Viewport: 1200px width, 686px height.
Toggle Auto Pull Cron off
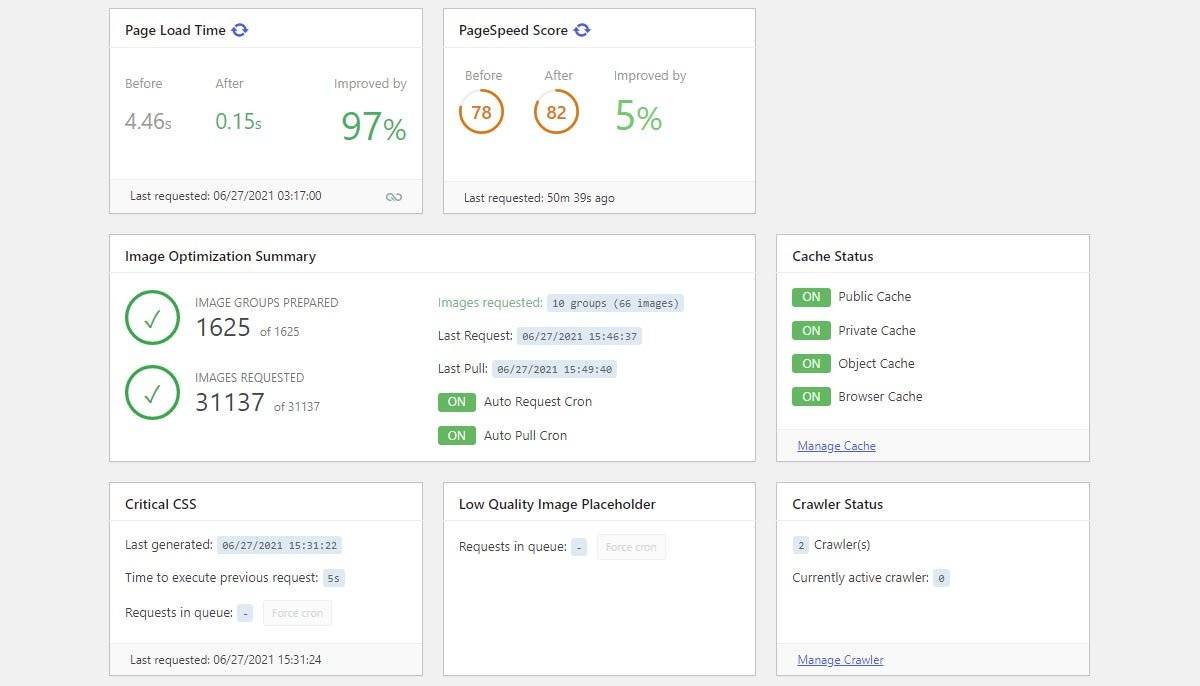[x=457, y=435]
